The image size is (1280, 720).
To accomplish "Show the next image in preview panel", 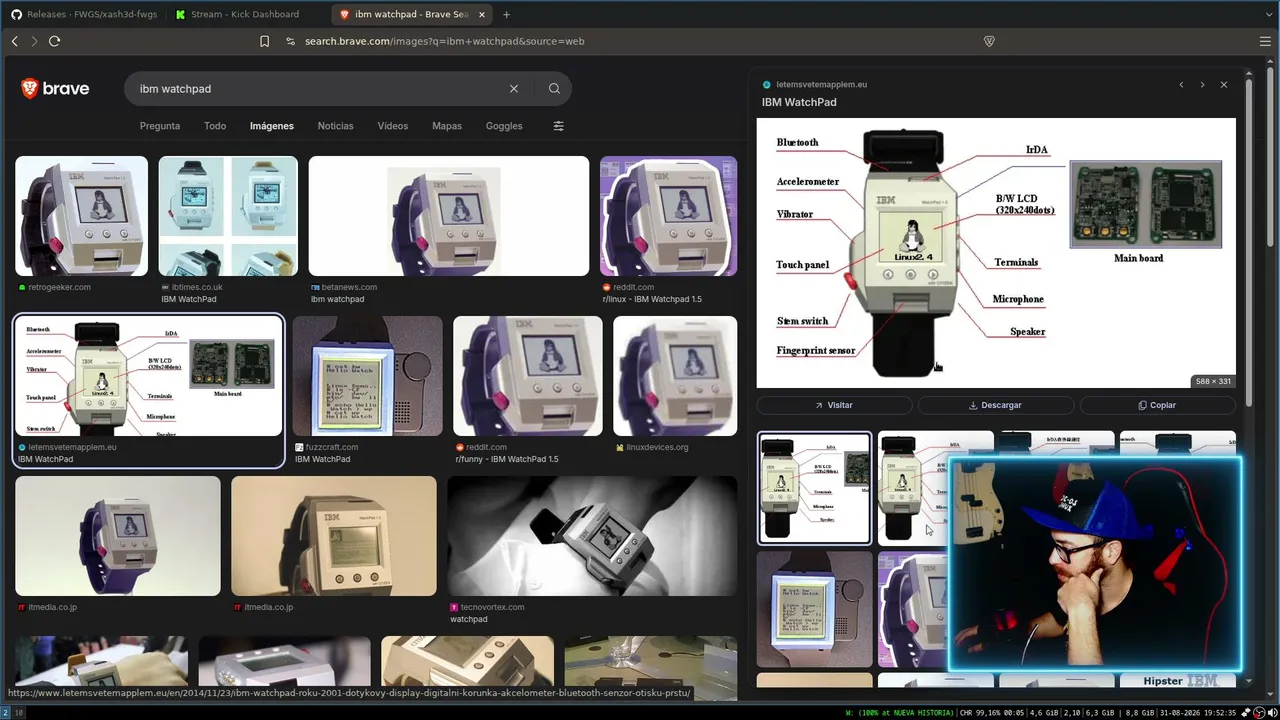I will pos(1202,85).
